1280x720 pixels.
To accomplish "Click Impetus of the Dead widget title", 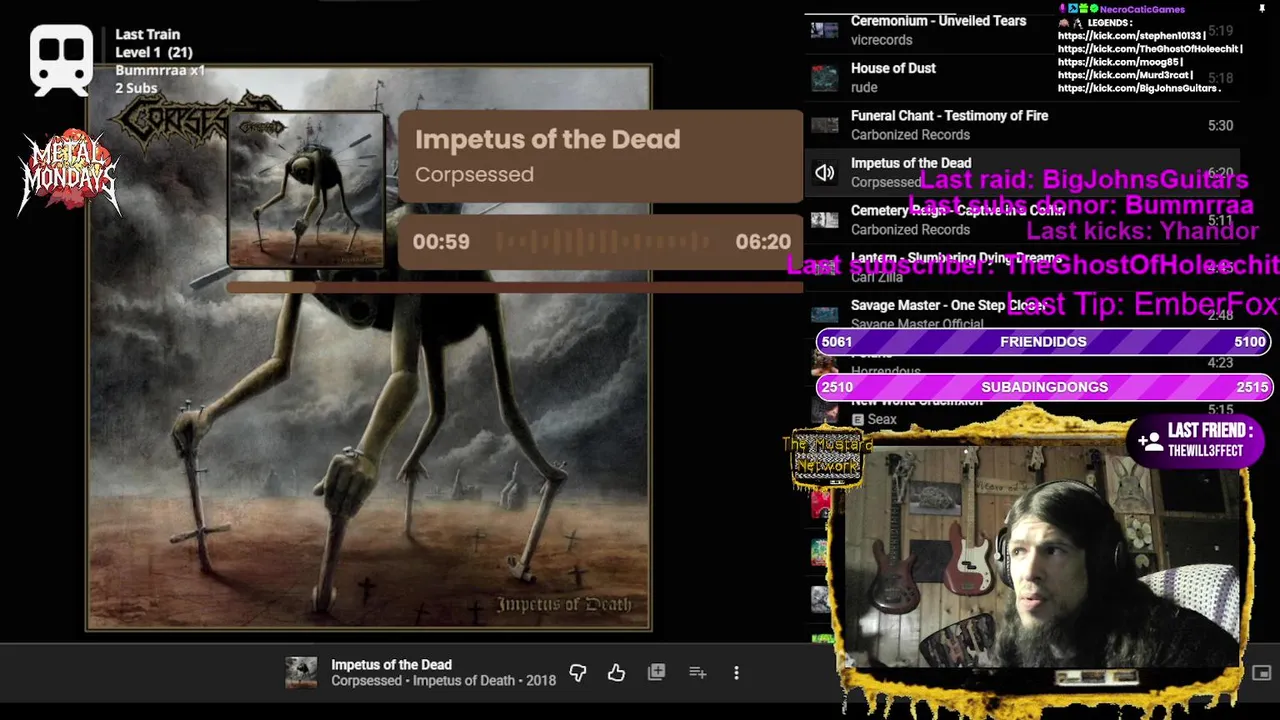I will click(547, 139).
